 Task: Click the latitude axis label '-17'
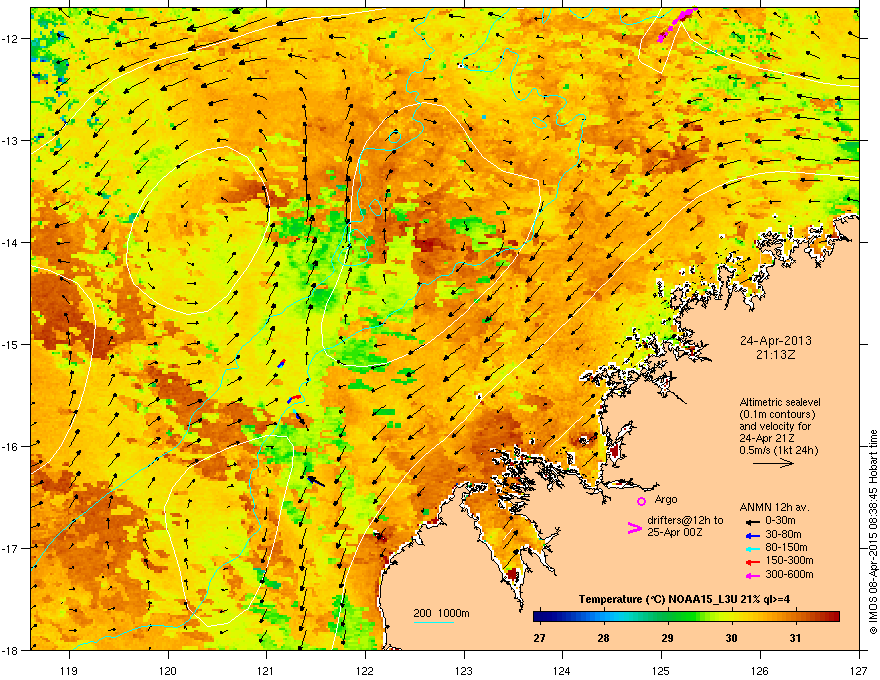(x=11, y=548)
